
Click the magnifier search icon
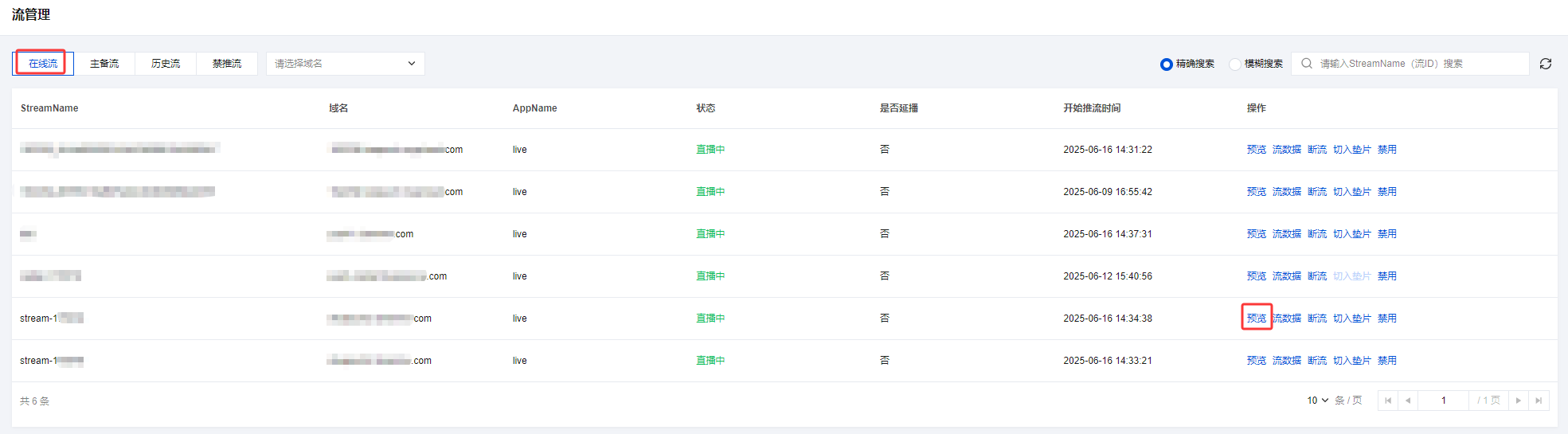[1307, 64]
